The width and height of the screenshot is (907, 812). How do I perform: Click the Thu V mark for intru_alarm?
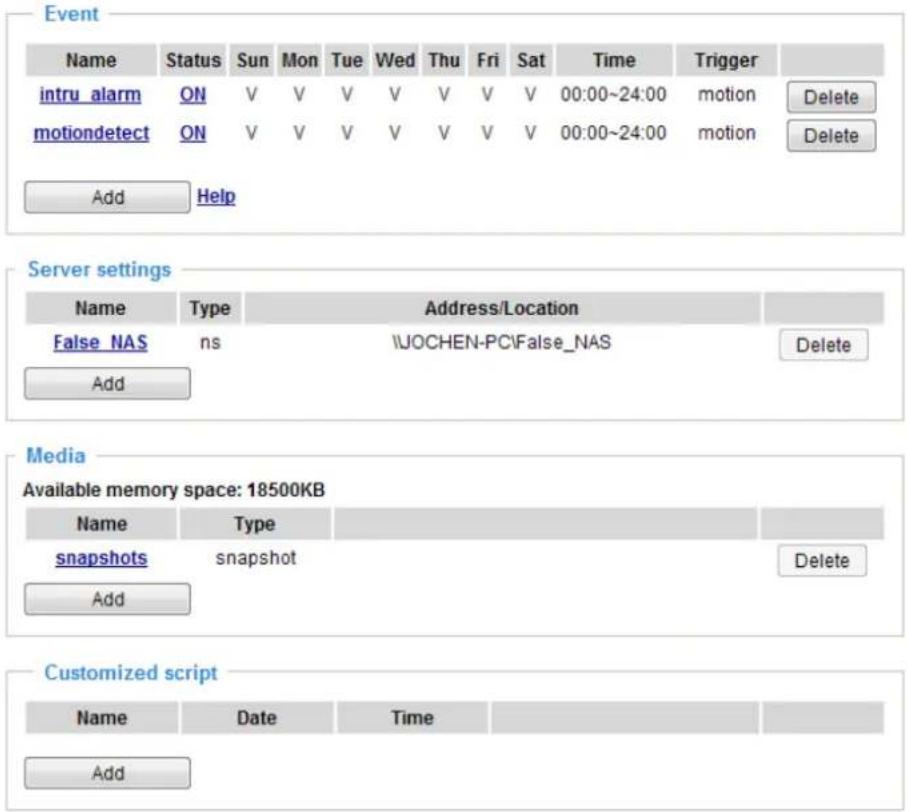444,94
